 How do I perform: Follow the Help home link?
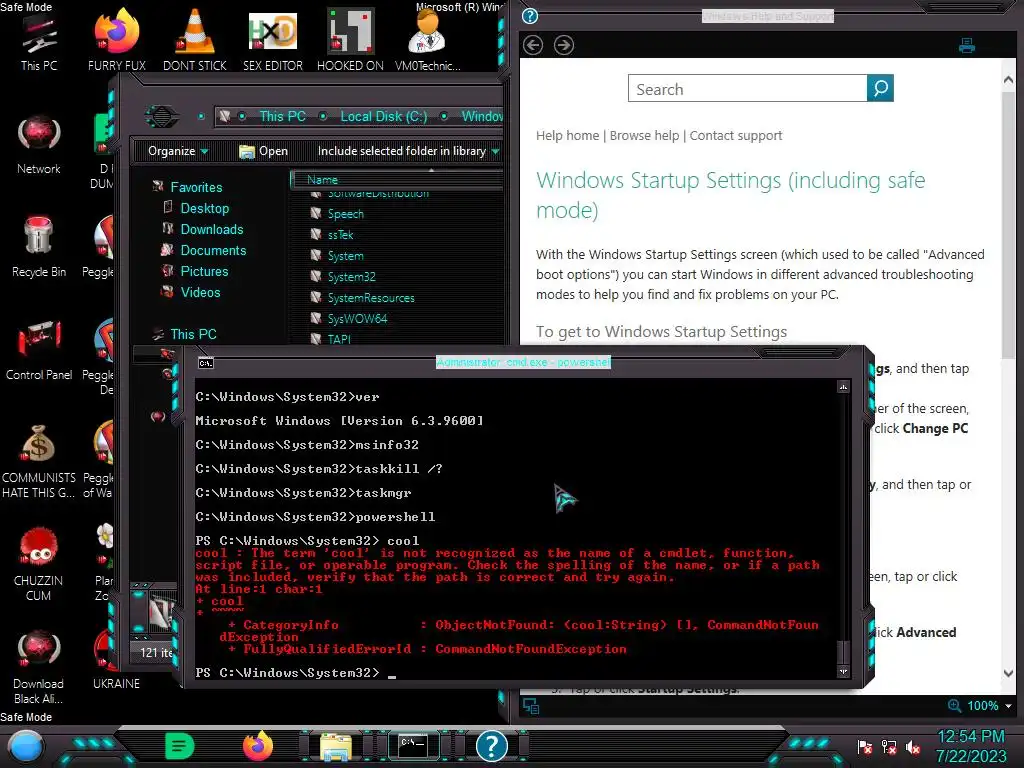[x=568, y=135]
